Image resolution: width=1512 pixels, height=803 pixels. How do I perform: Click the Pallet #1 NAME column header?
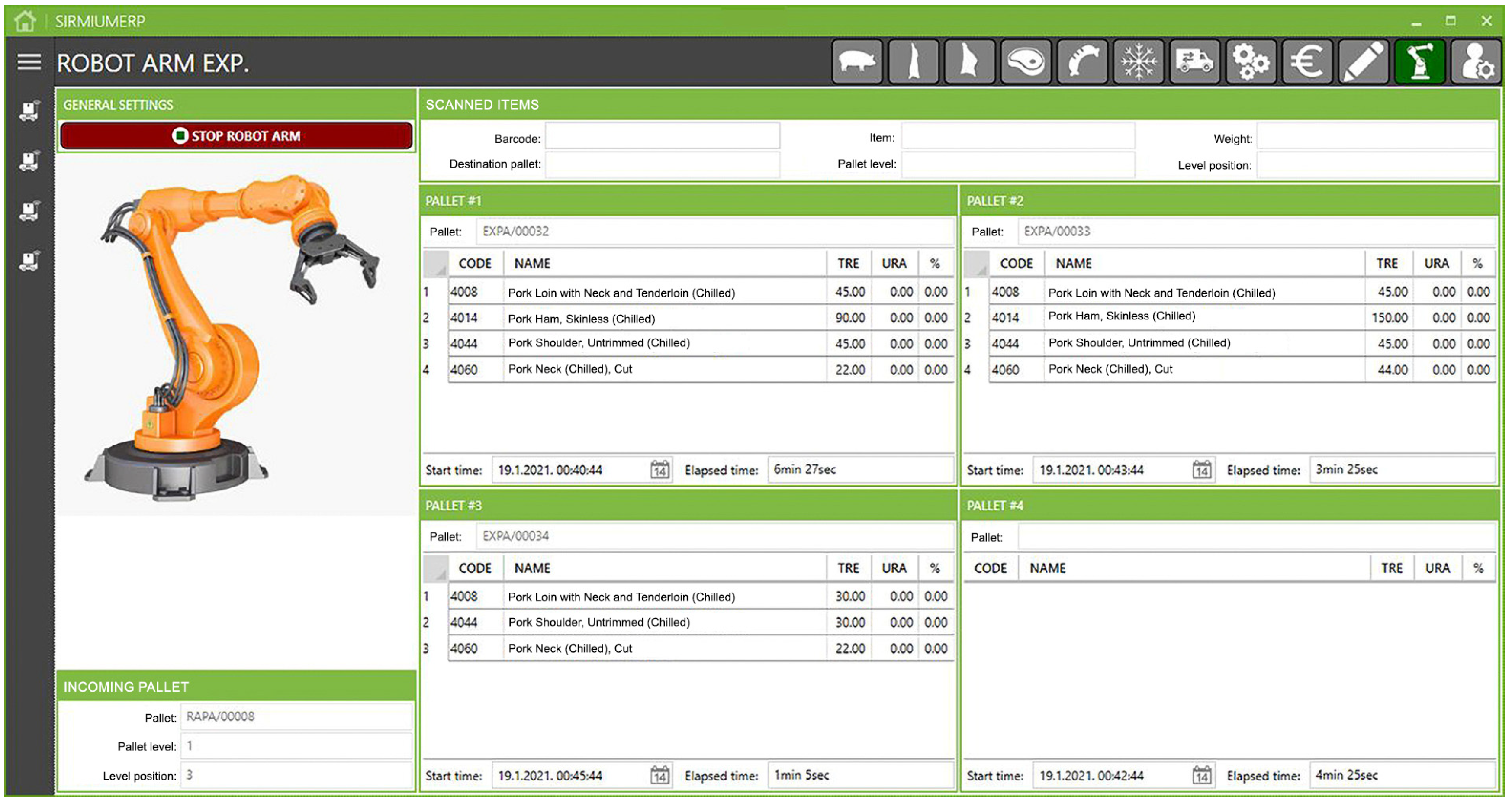pos(664,264)
